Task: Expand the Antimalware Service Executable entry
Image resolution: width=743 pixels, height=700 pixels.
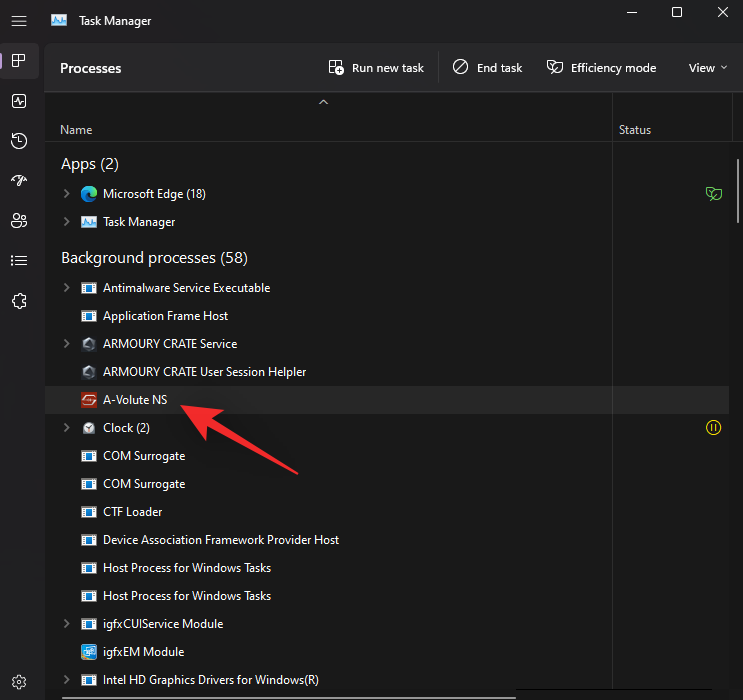Action: click(x=67, y=288)
